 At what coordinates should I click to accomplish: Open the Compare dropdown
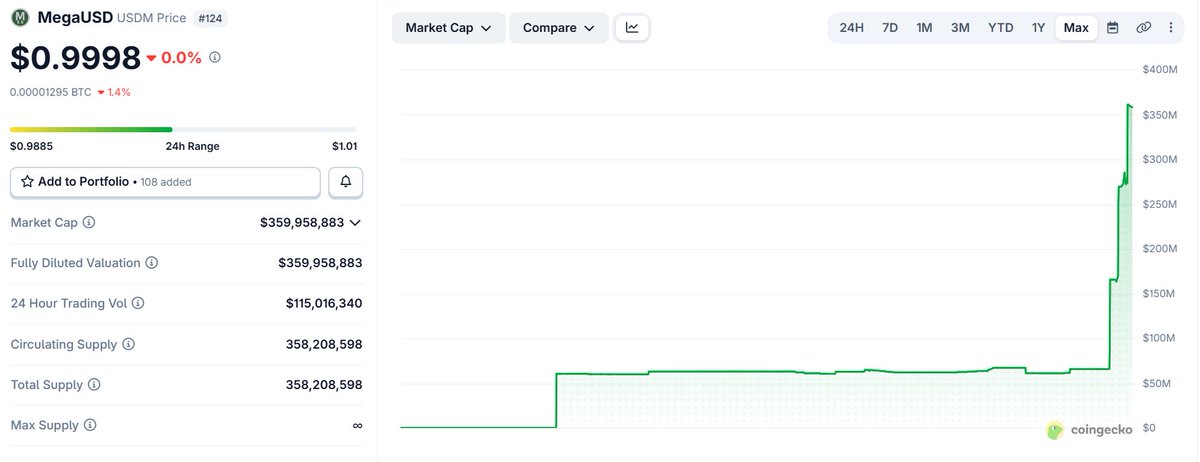click(x=559, y=28)
